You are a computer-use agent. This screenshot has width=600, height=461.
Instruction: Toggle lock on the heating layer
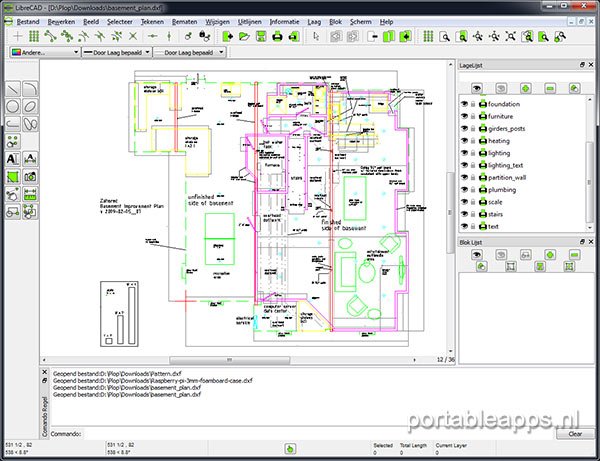[x=474, y=140]
